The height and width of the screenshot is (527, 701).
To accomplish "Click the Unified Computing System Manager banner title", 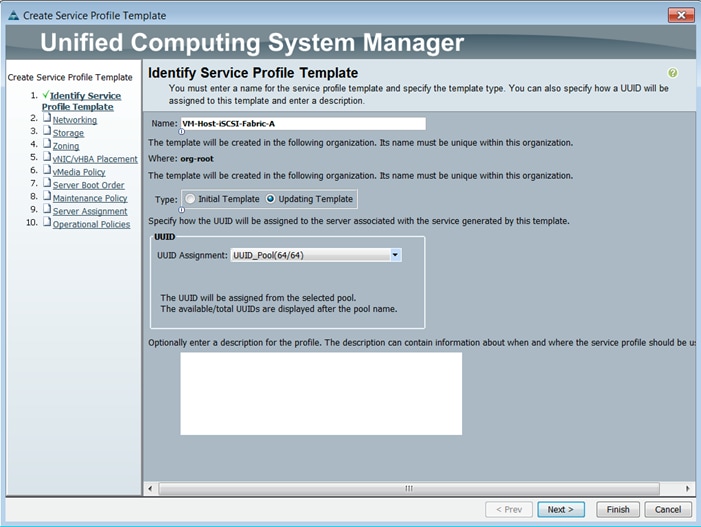I will [252, 43].
